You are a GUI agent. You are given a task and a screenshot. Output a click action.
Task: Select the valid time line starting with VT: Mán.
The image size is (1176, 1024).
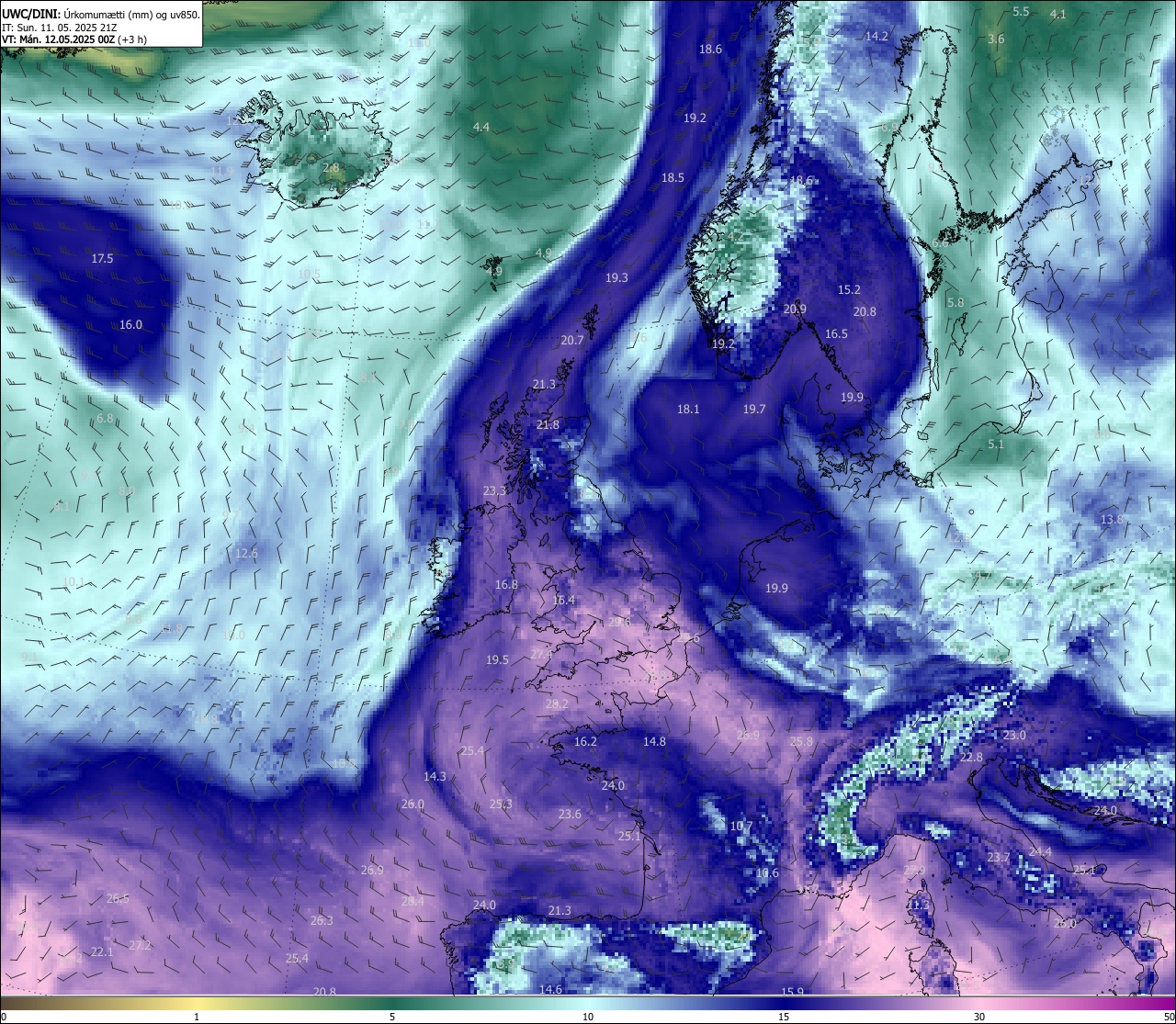point(74,39)
